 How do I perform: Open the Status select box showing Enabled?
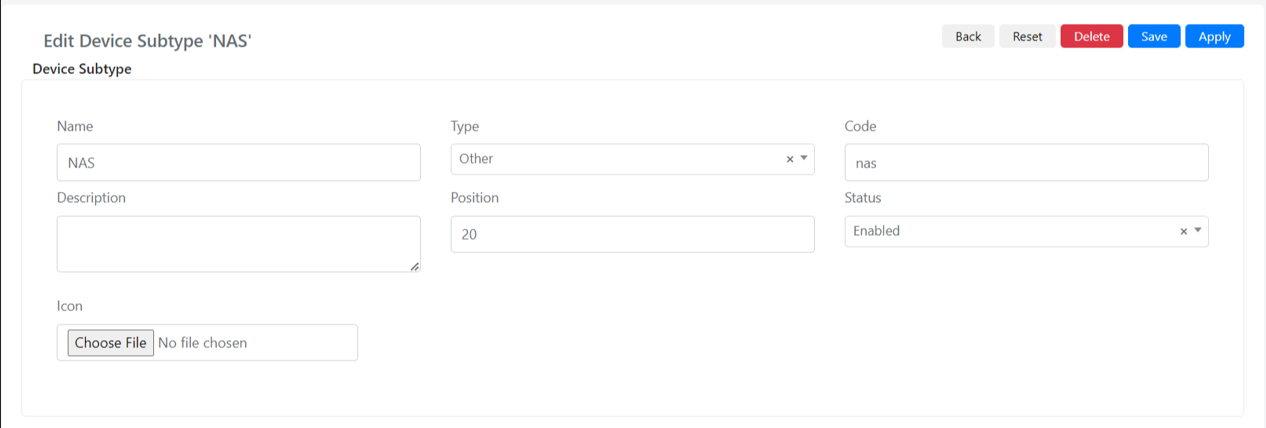(1027, 231)
